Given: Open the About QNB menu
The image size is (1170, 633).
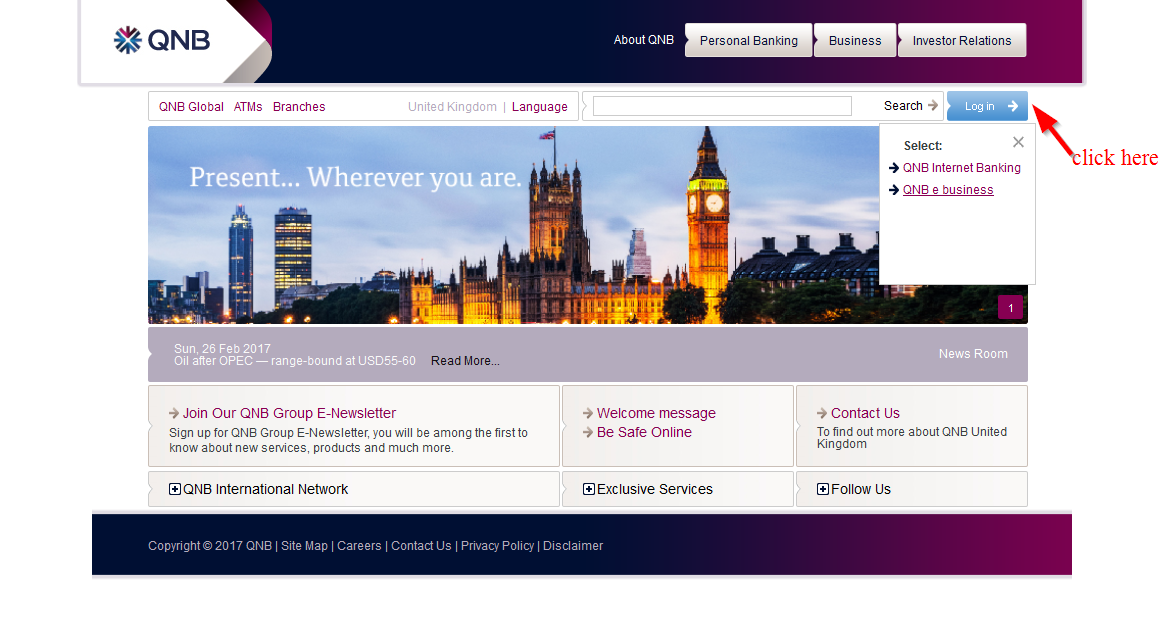Looking at the screenshot, I should (643, 40).
